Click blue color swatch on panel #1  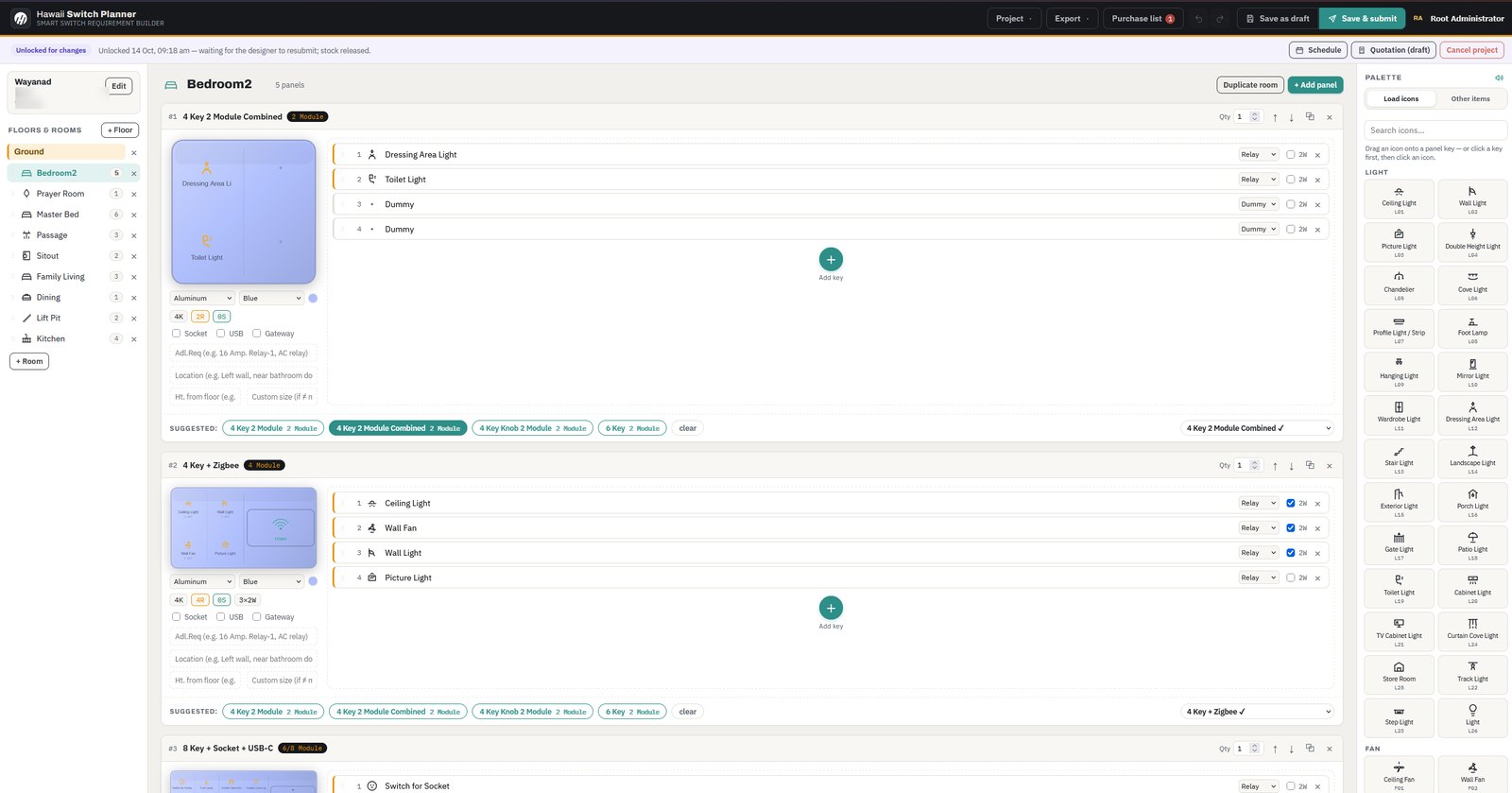pos(313,299)
